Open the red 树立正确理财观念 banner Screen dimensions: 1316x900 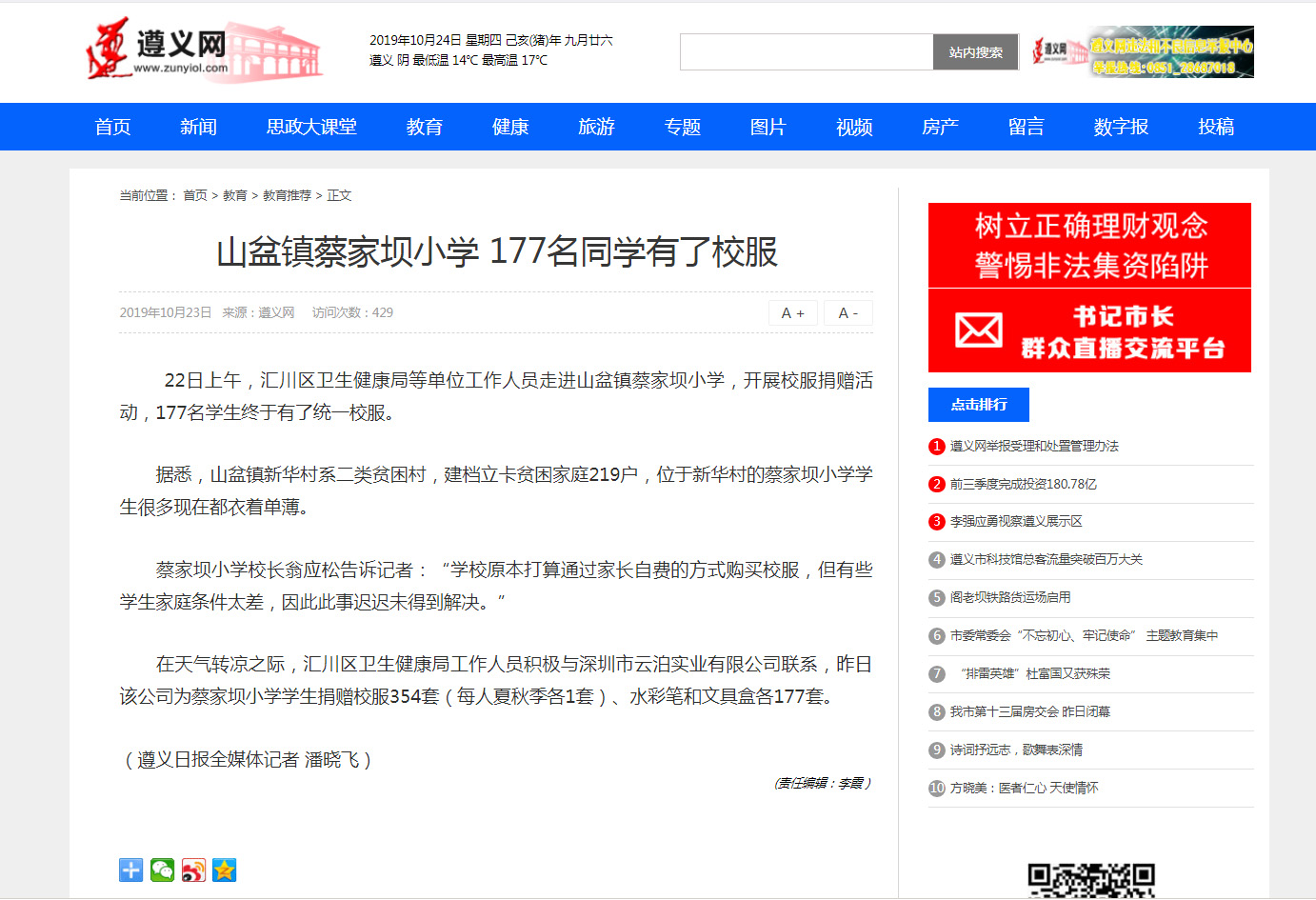click(1089, 246)
